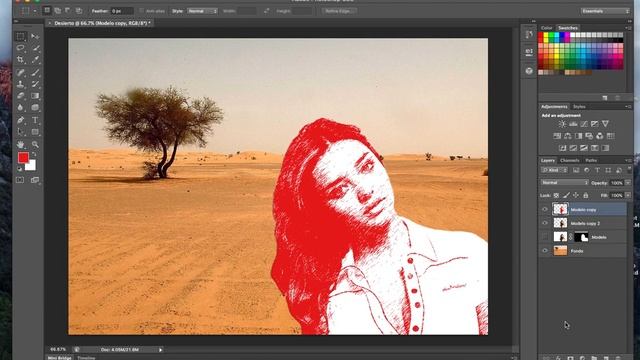Add a Vibrance adjustment
Screen dimensions: 640x360
click(x=605, y=124)
